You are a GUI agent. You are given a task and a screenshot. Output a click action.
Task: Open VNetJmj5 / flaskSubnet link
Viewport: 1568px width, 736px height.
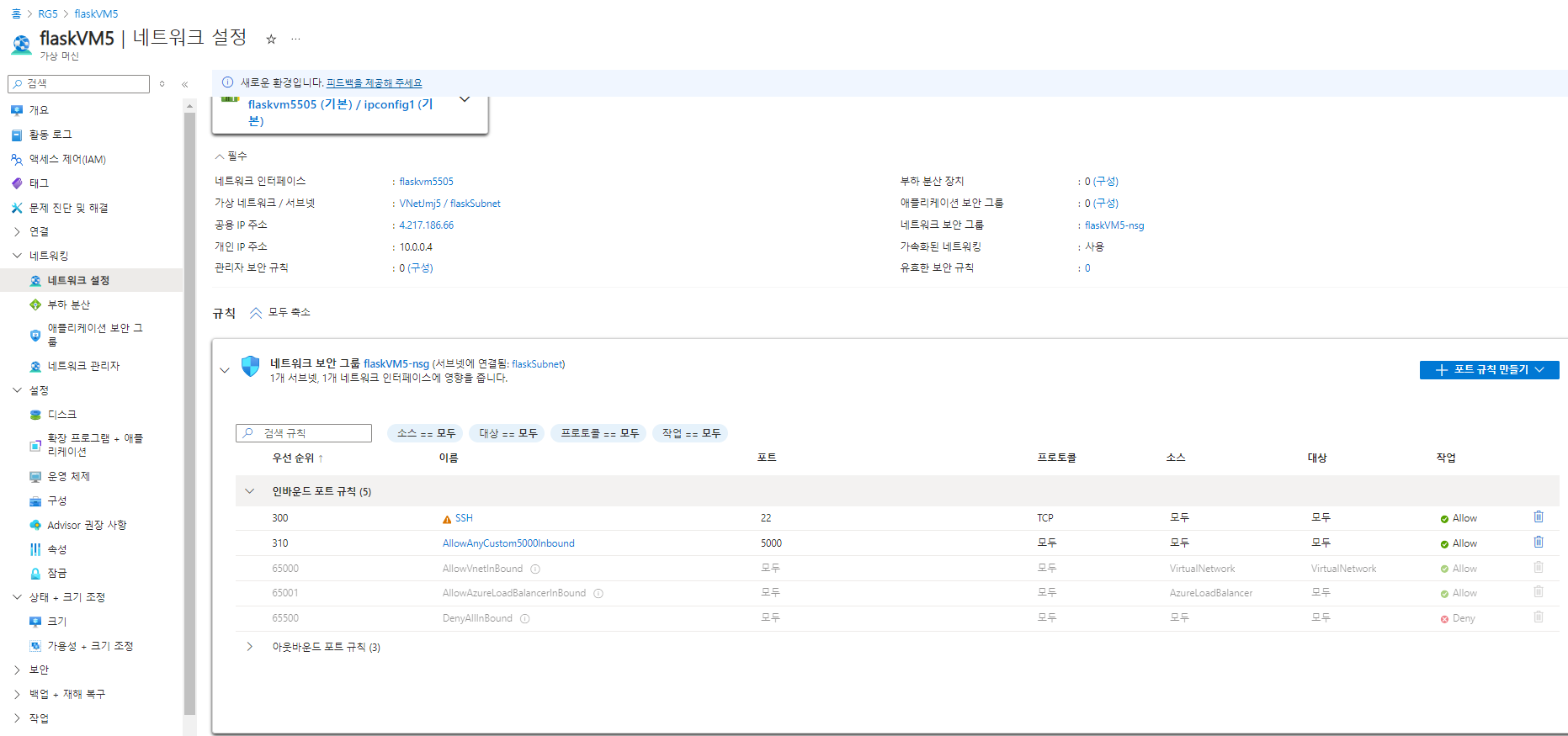click(449, 204)
